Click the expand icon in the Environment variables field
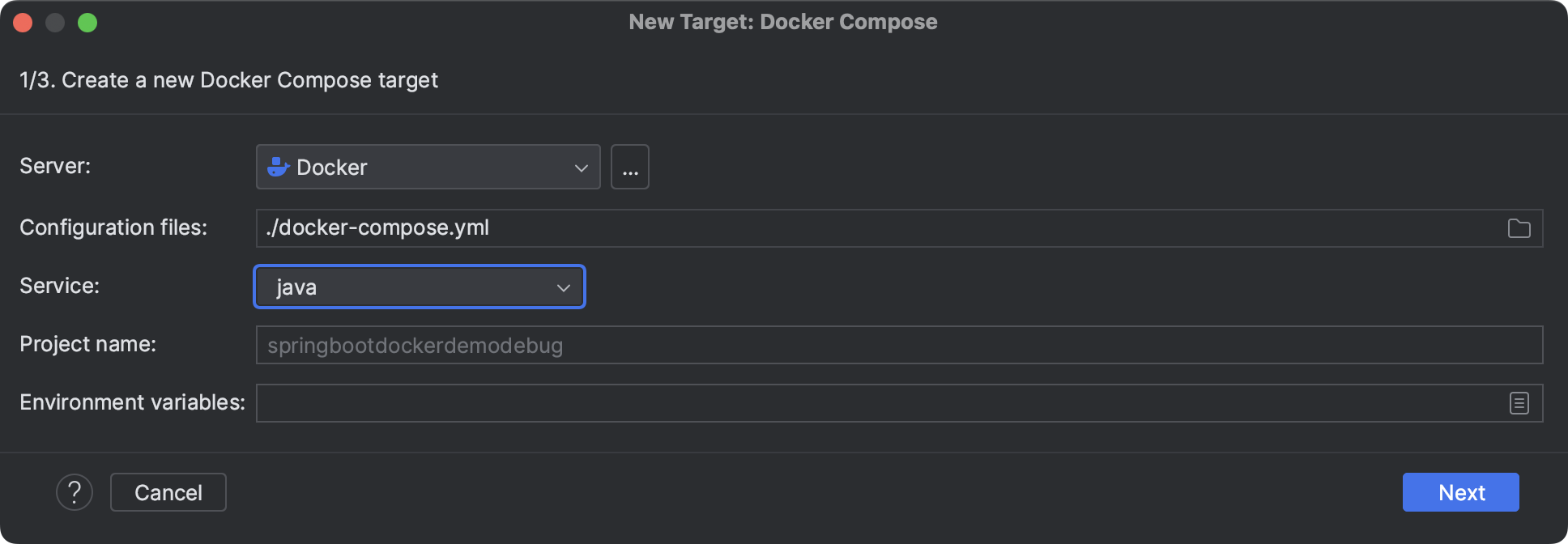This screenshot has width=1568, height=544. coord(1519,402)
